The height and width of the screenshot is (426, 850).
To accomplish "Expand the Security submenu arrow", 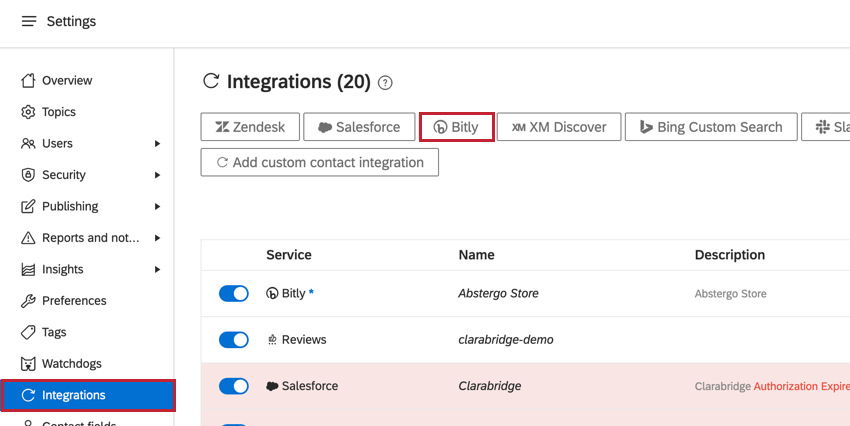I will 157,175.
